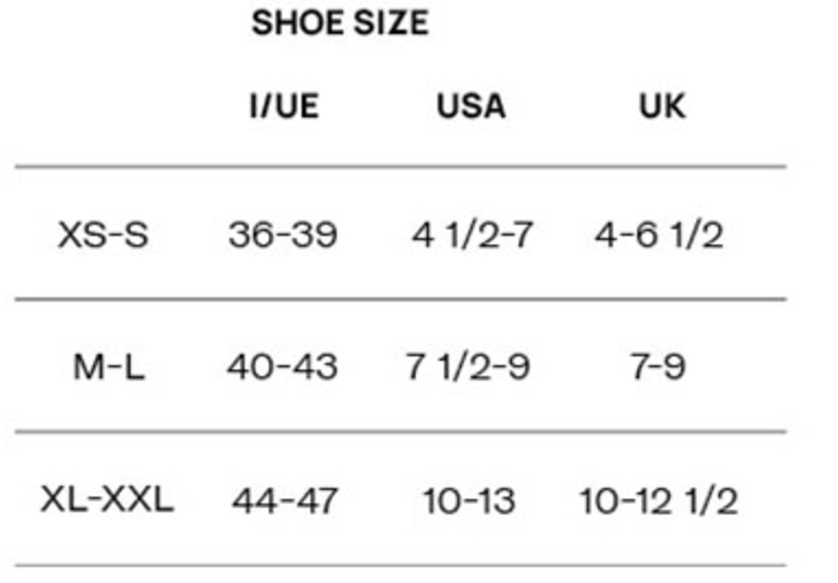Select the 10-12 1/2 UK size cell
This screenshot has width=838, height=583.
click(659, 499)
